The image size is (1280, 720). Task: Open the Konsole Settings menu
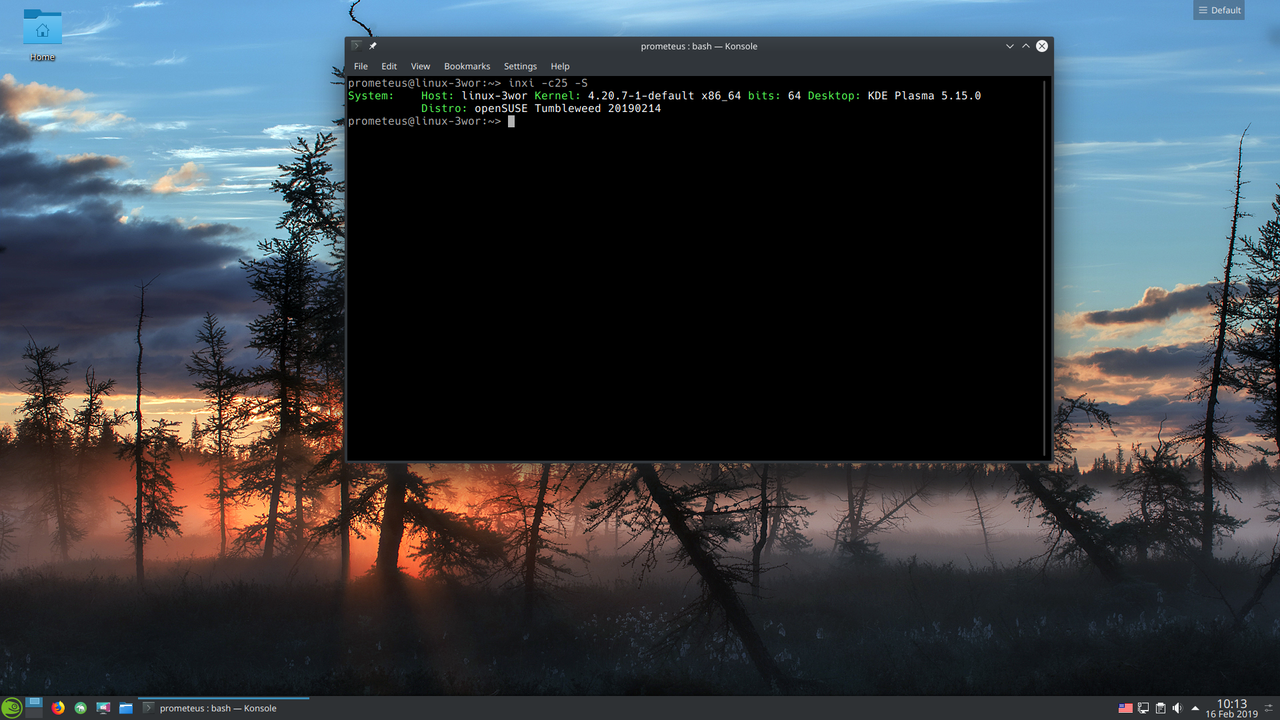coord(520,66)
